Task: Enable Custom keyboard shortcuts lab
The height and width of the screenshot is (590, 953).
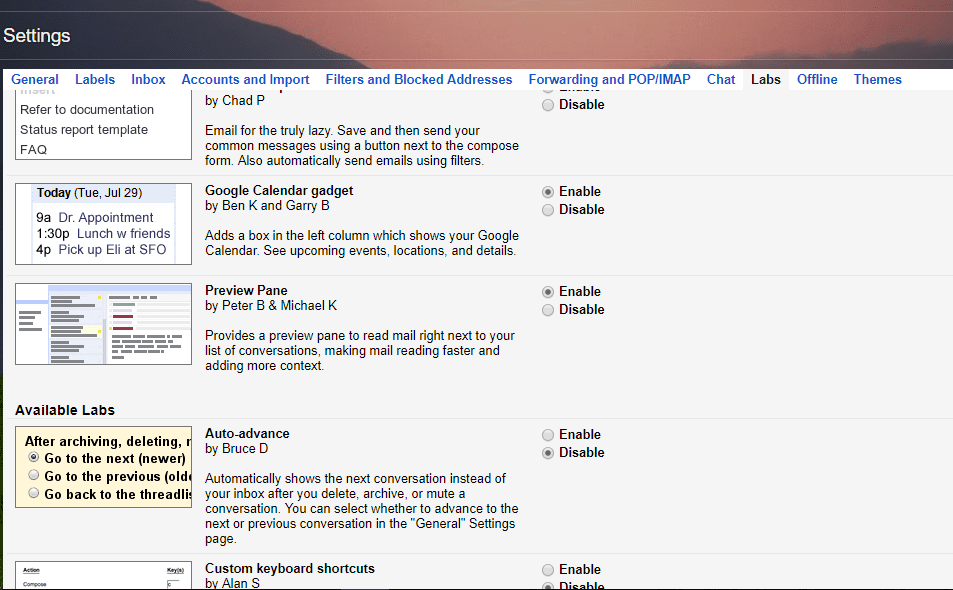Action: pyautogui.click(x=548, y=570)
